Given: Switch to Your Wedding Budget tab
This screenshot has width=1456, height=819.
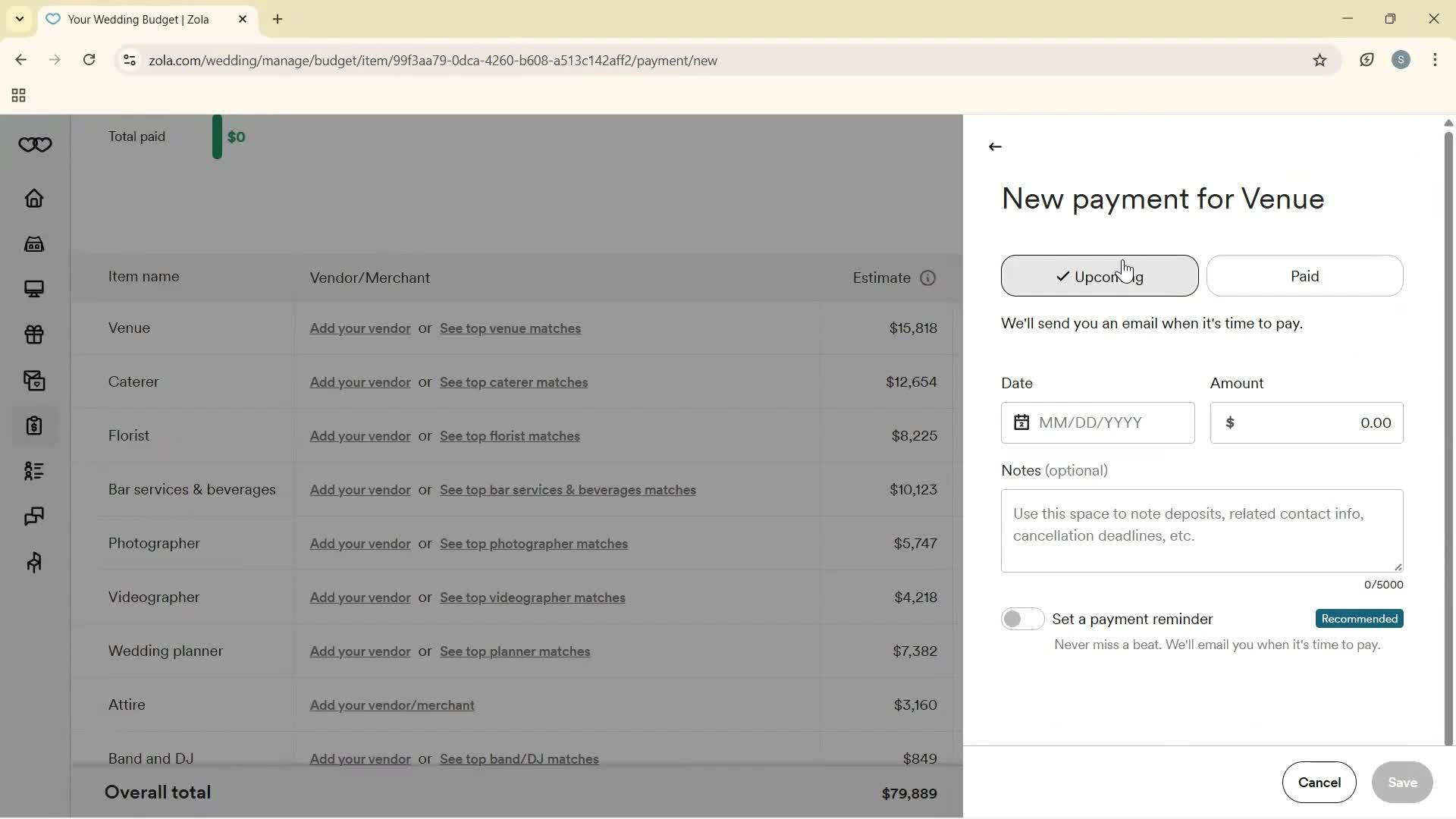Looking at the screenshot, I should pyautogui.click(x=139, y=20).
